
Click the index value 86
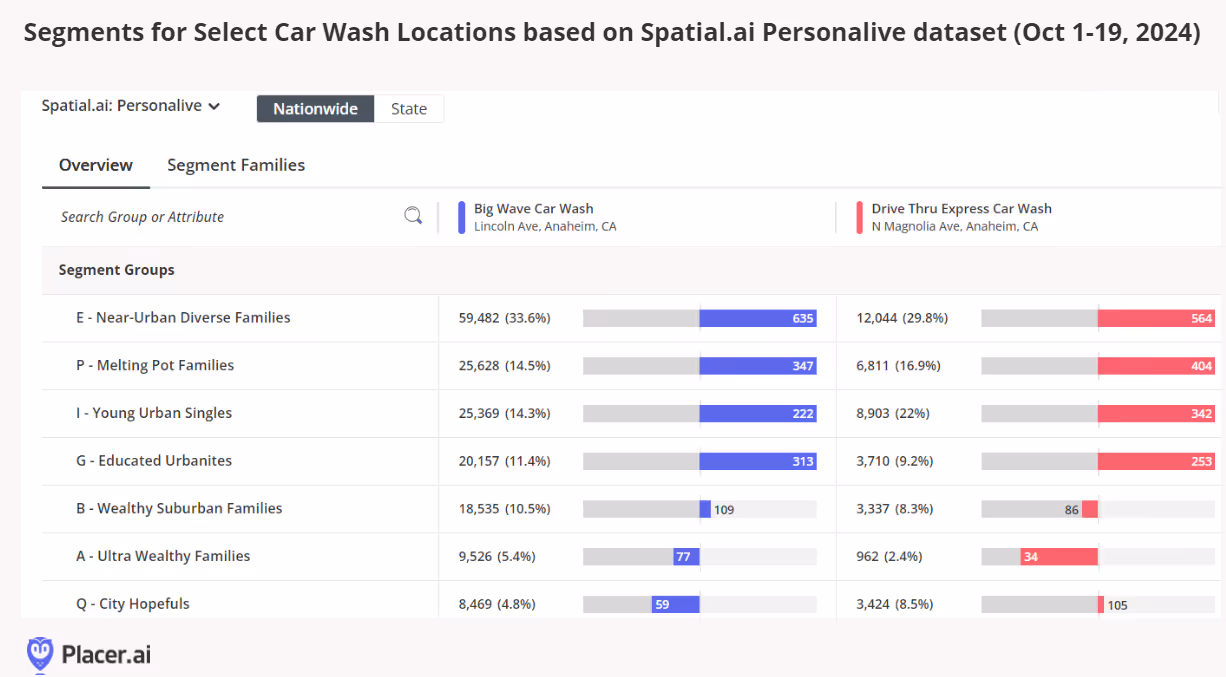pos(1072,510)
